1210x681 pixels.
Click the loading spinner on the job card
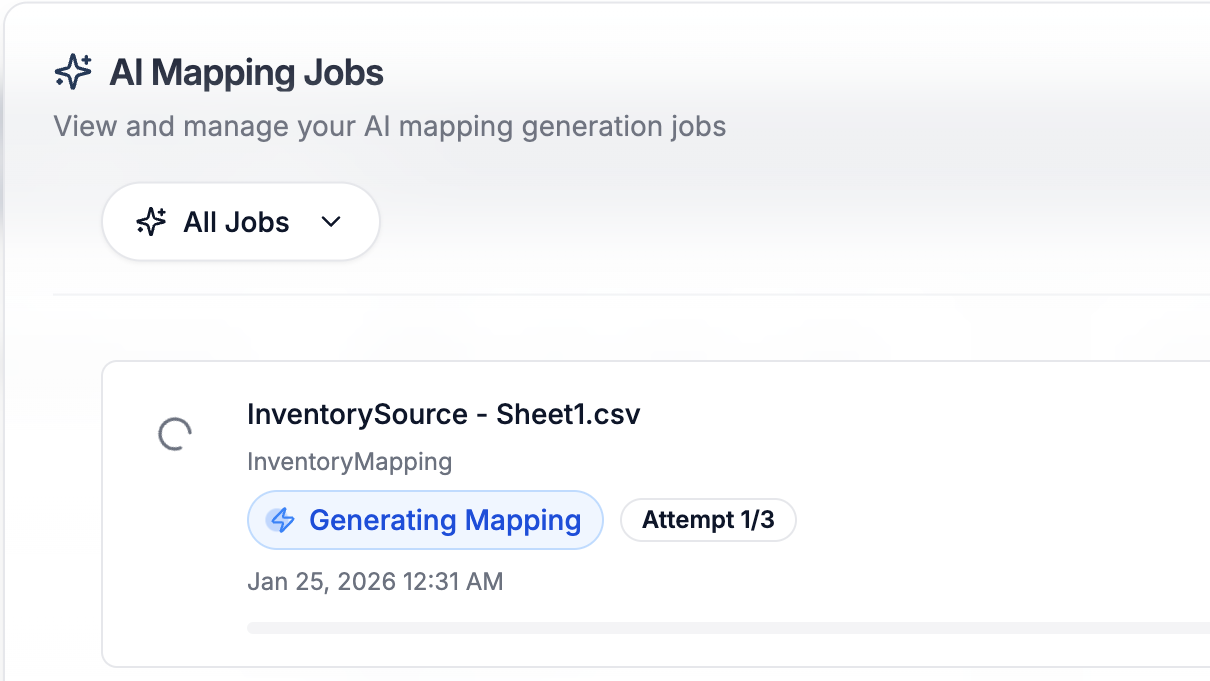click(x=175, y=434)
